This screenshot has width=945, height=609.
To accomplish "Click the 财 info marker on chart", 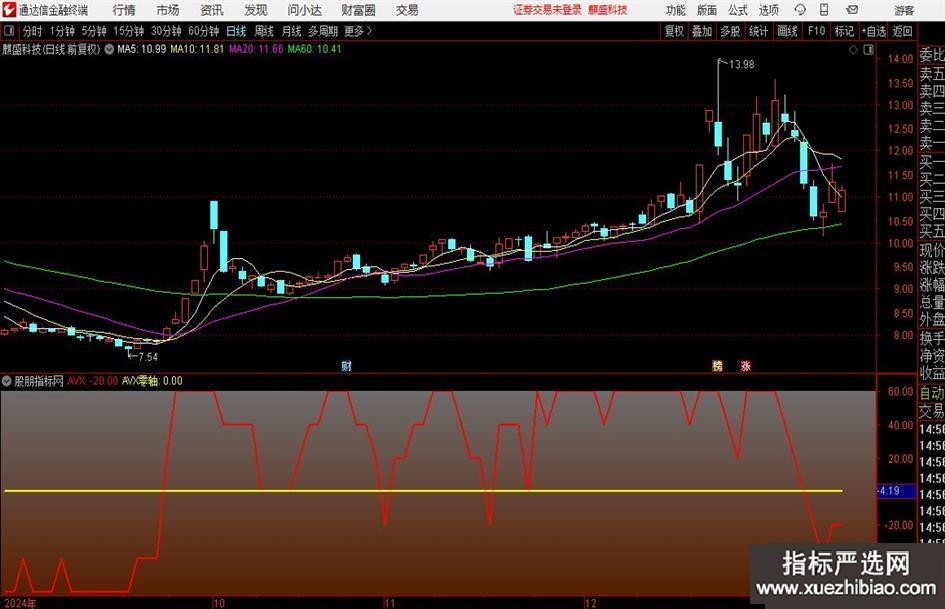I will pyautogui.click(x=347, y=366).
